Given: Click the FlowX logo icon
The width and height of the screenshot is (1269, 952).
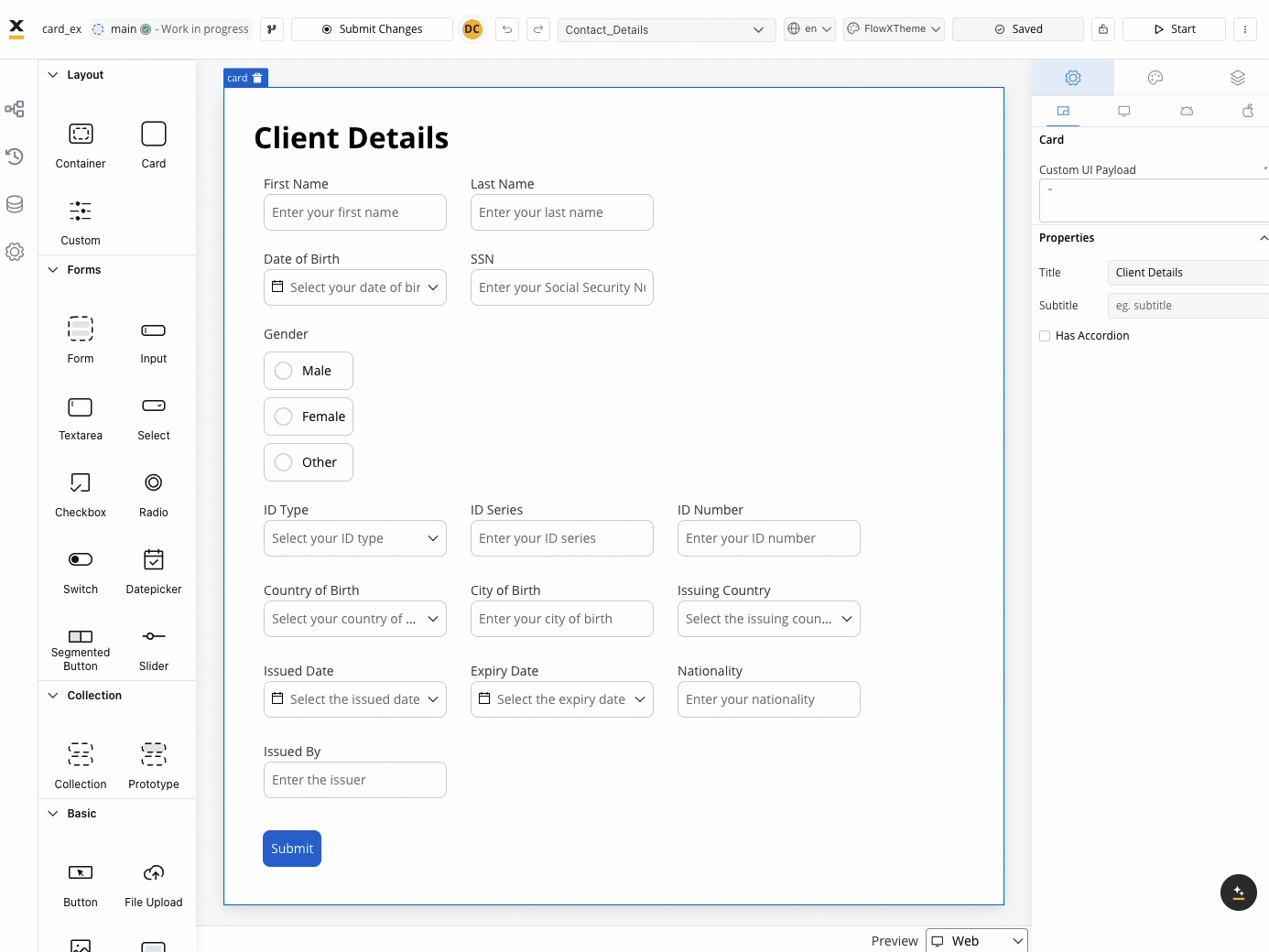Looking at the screenshot, I should pos(16,29).
